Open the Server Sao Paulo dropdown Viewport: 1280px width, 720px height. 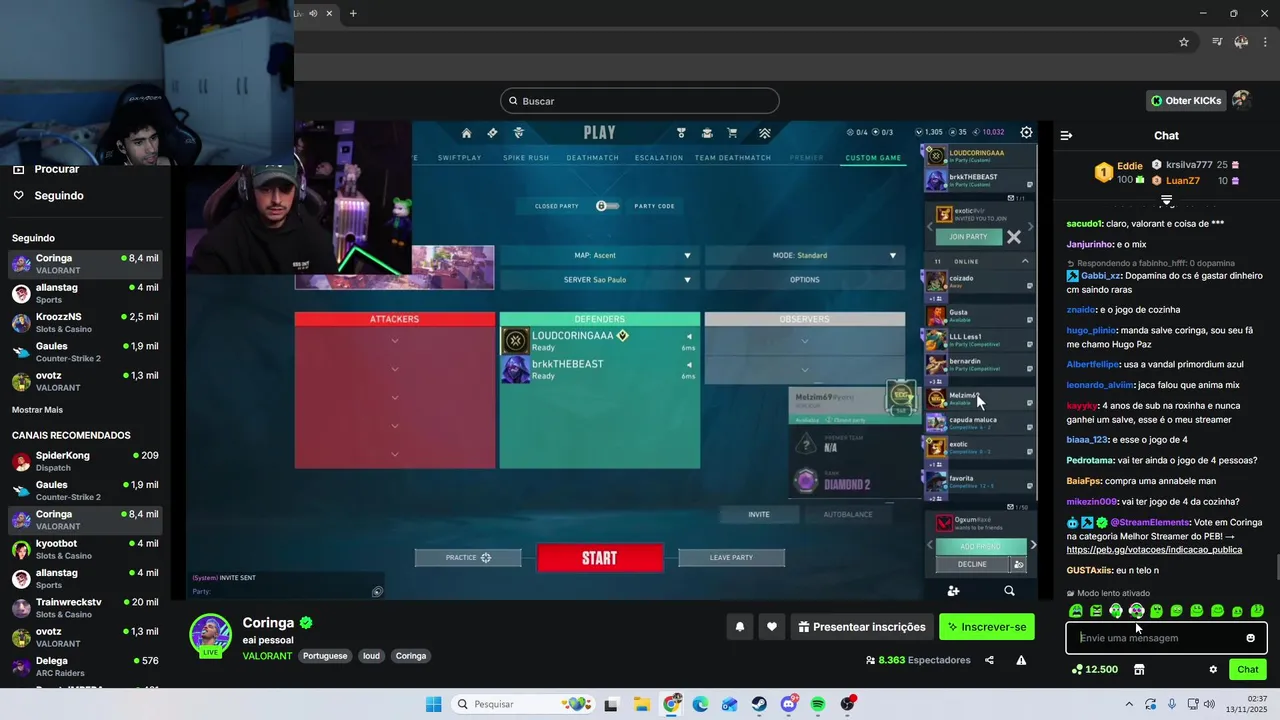[598, 280]
